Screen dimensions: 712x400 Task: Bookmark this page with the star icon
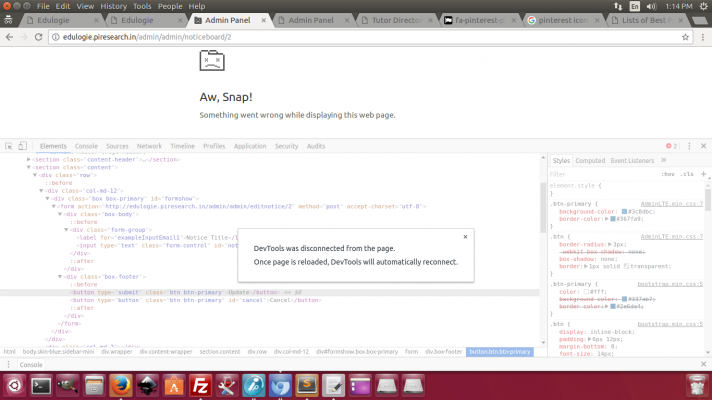pos(687,37)
